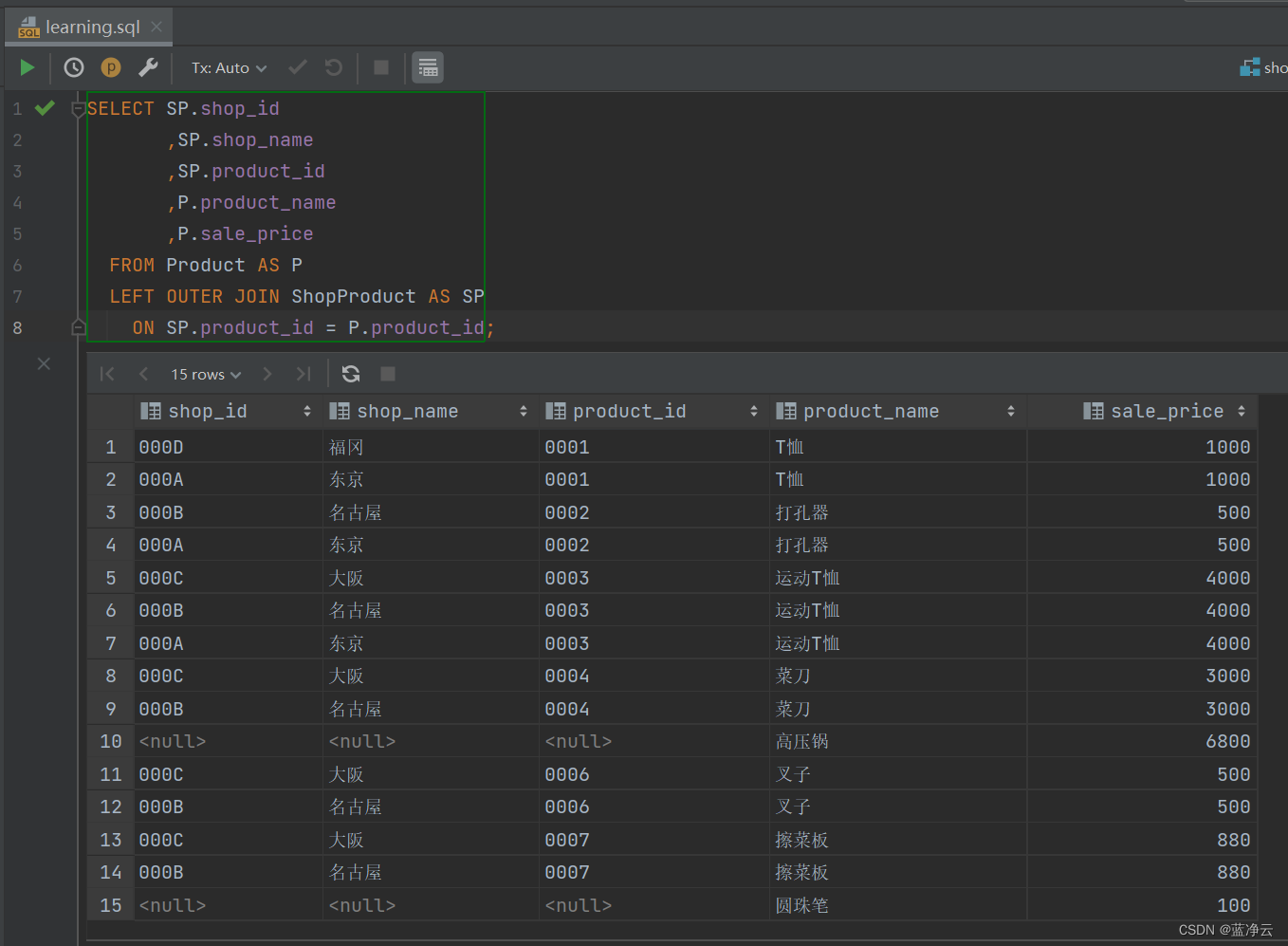Click line number 8 in the gutter
Screen dimensions: 1288x946
17,327
